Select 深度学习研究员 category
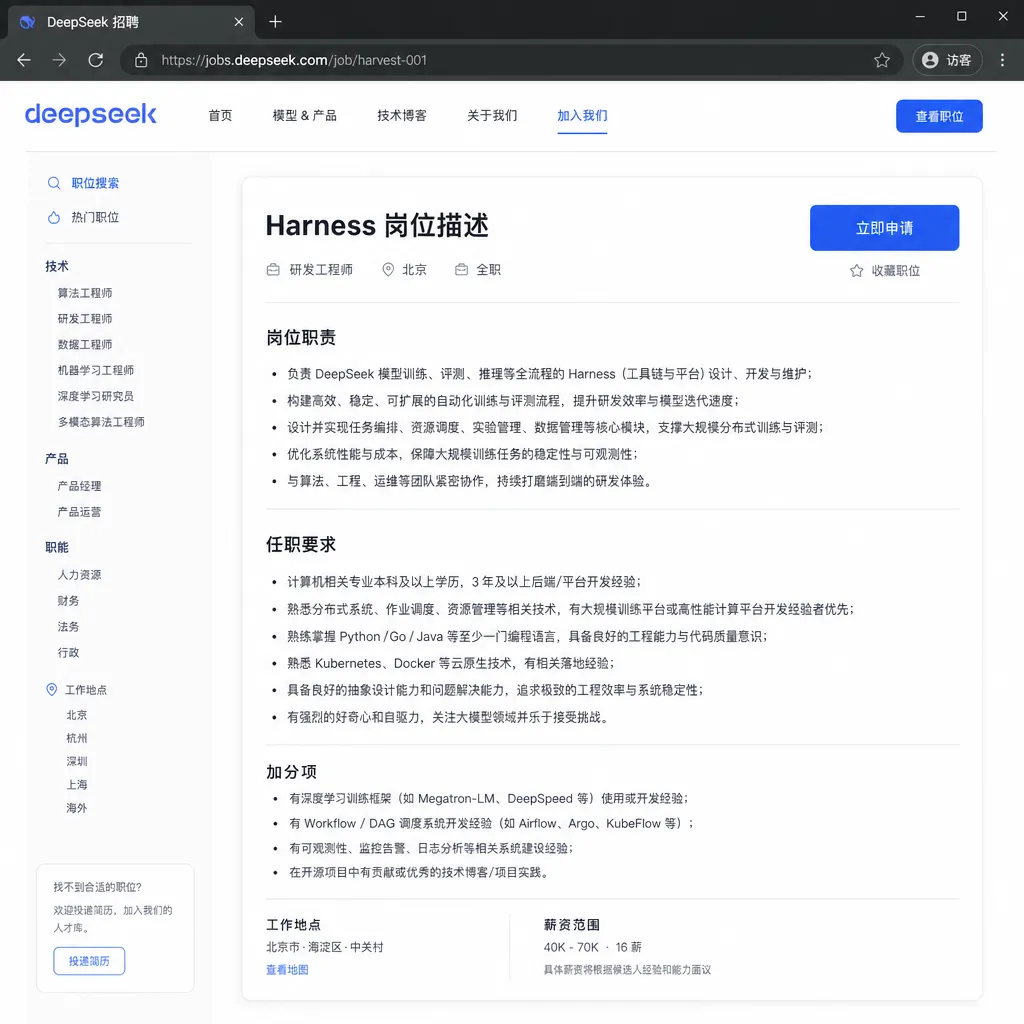The image size is (1024, 1024). [96, 396]
